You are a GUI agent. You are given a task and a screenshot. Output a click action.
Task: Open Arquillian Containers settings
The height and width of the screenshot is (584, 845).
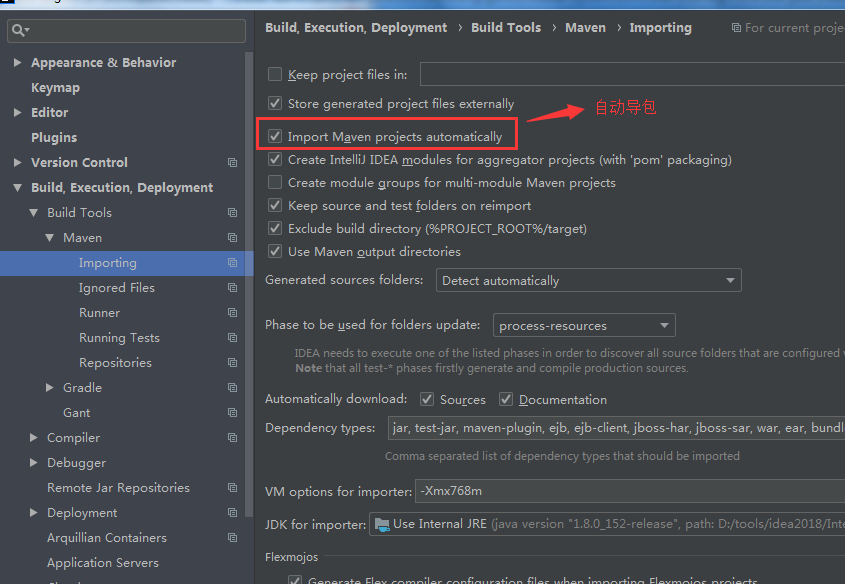(x=107, y=538)
